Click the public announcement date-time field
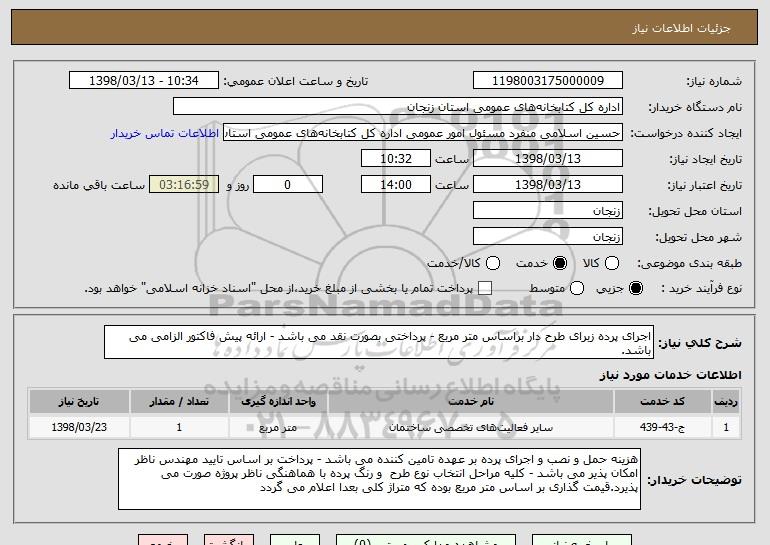Image resolution: width=770 pixels, height=545 pixels. 144,81
